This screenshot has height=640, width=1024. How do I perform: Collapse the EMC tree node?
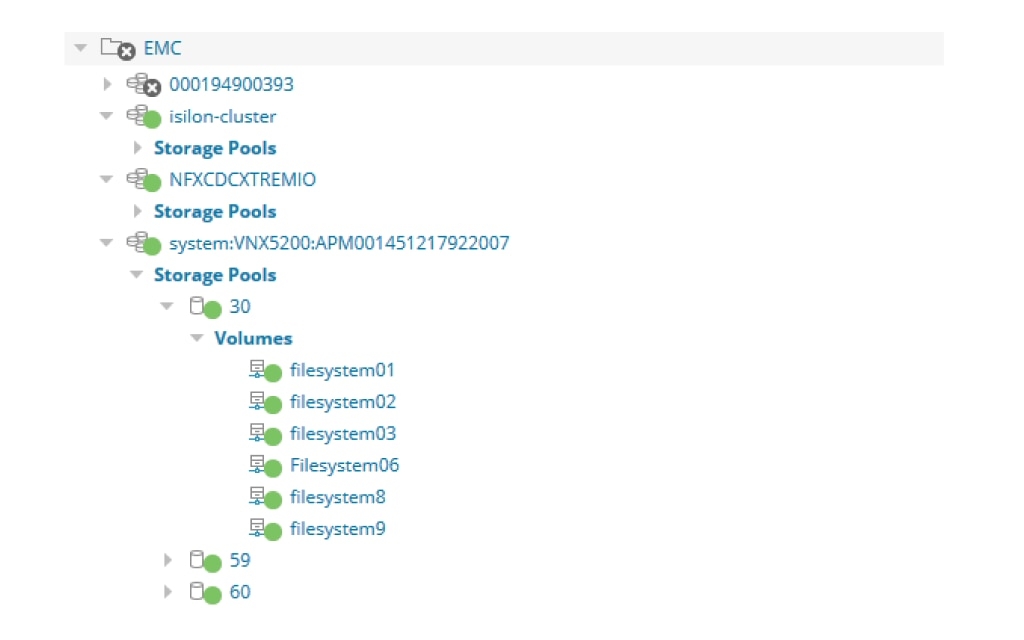[x=80, y=47]
